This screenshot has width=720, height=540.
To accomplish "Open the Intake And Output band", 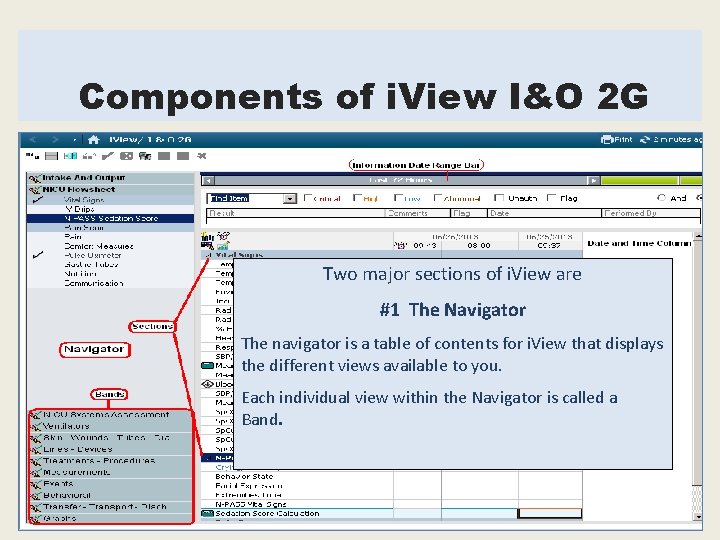I will point(111,178).
